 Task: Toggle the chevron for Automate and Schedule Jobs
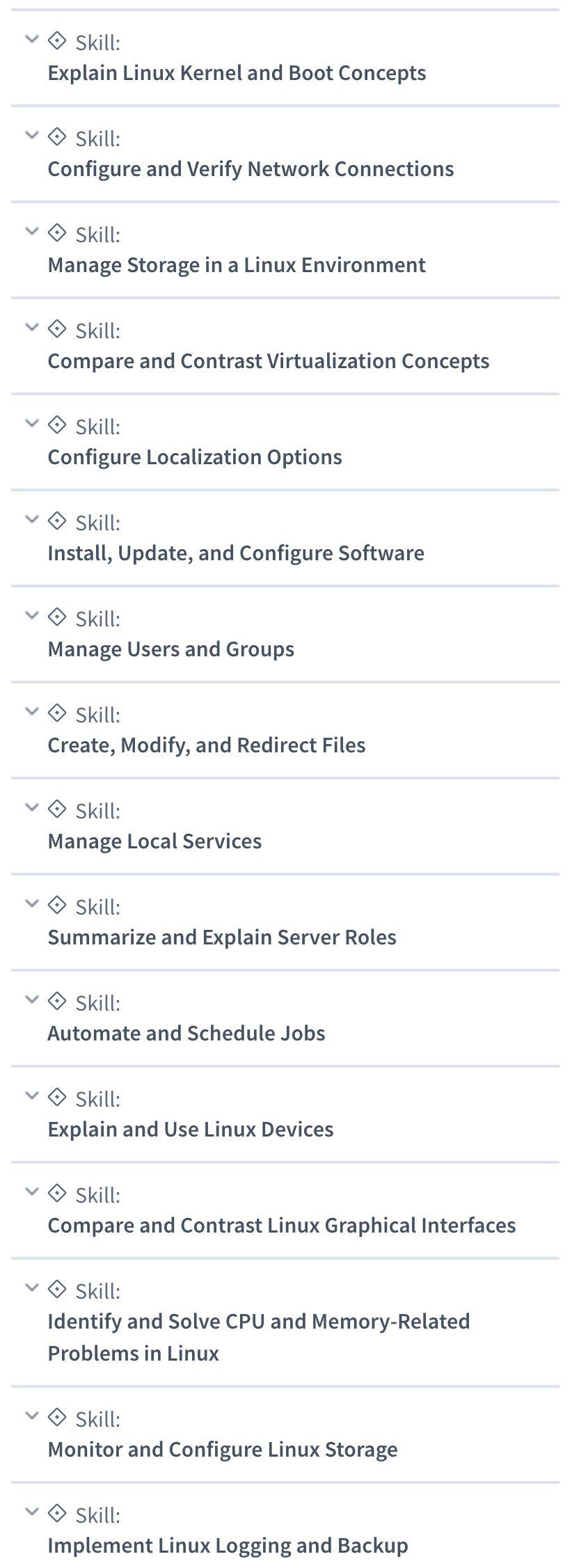31,999
